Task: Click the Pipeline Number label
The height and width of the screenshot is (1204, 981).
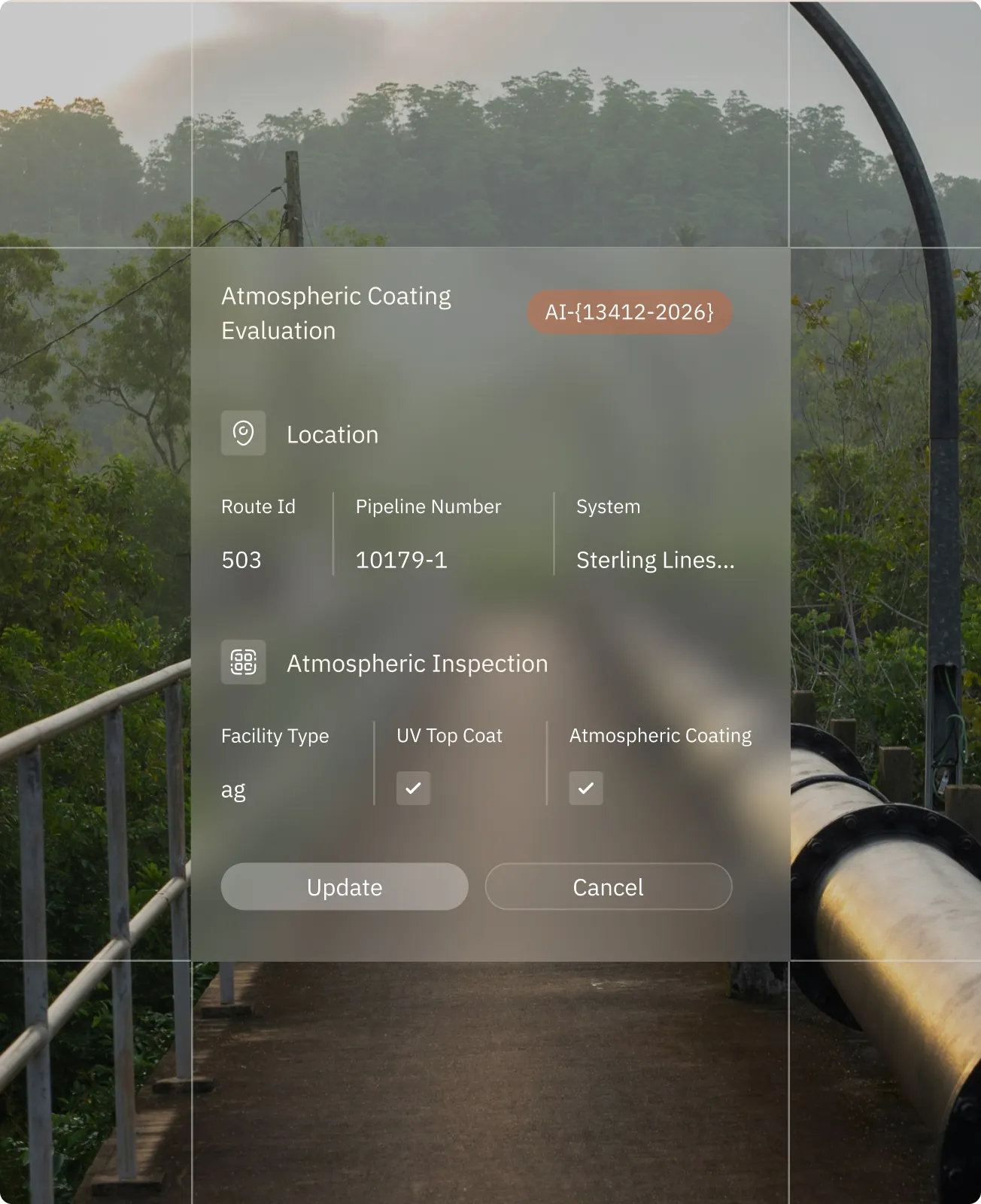Action: point(428,506)
